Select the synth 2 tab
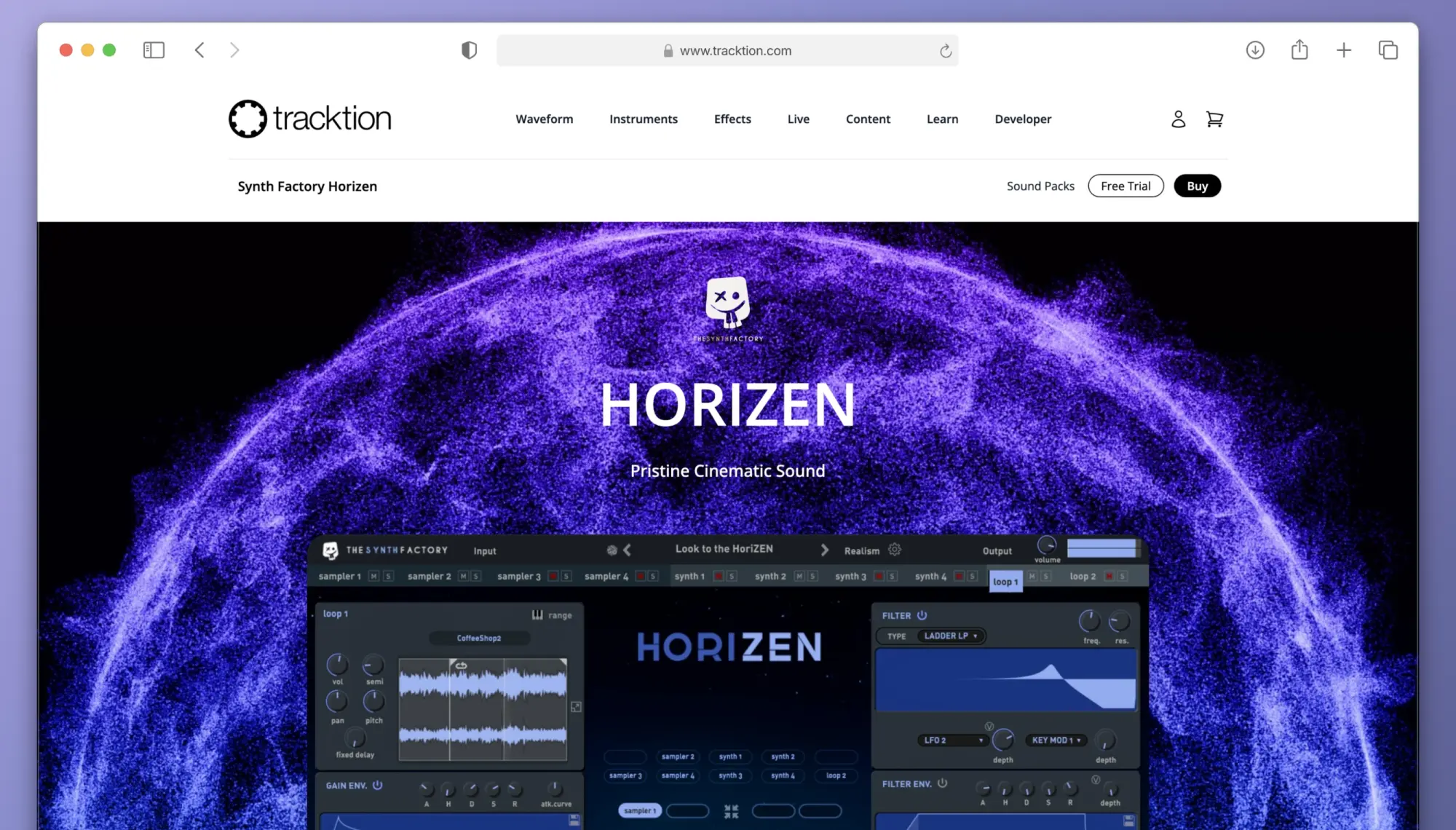Image resolution: width=1456 pixels, height=830 pixels. (770, 576)
